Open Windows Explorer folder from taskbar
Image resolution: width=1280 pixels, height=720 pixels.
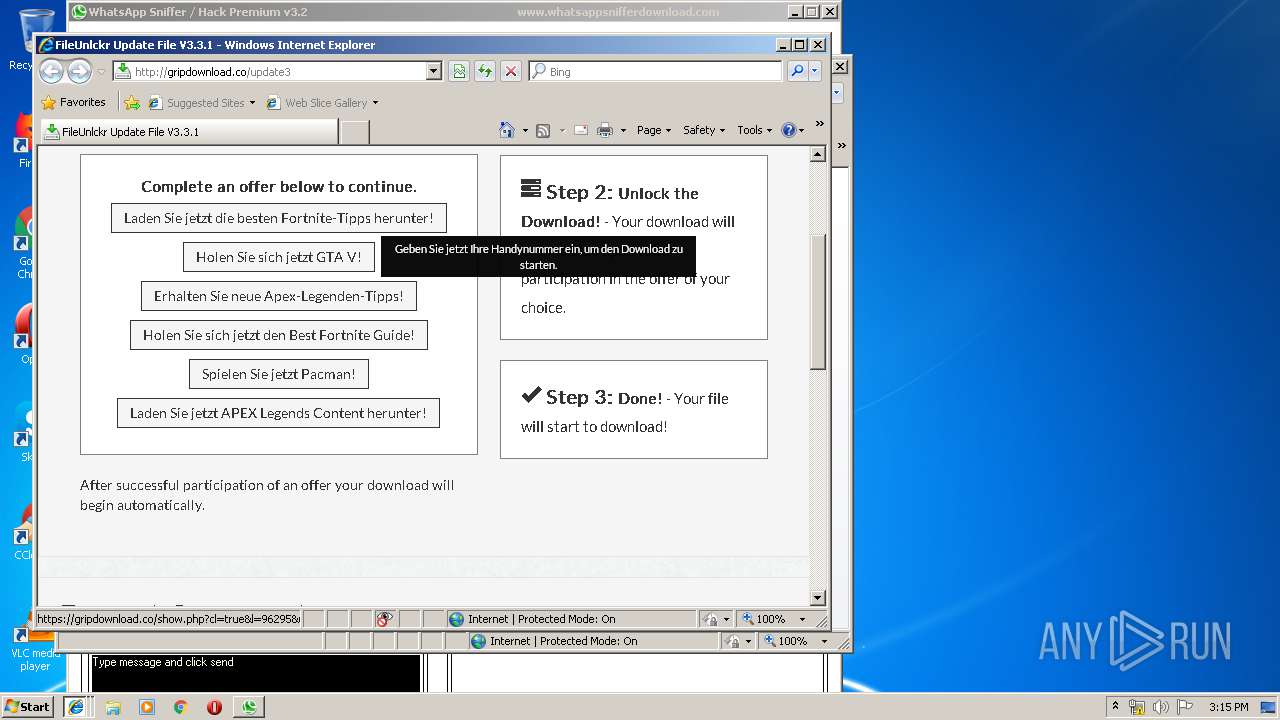coord(113,707)
